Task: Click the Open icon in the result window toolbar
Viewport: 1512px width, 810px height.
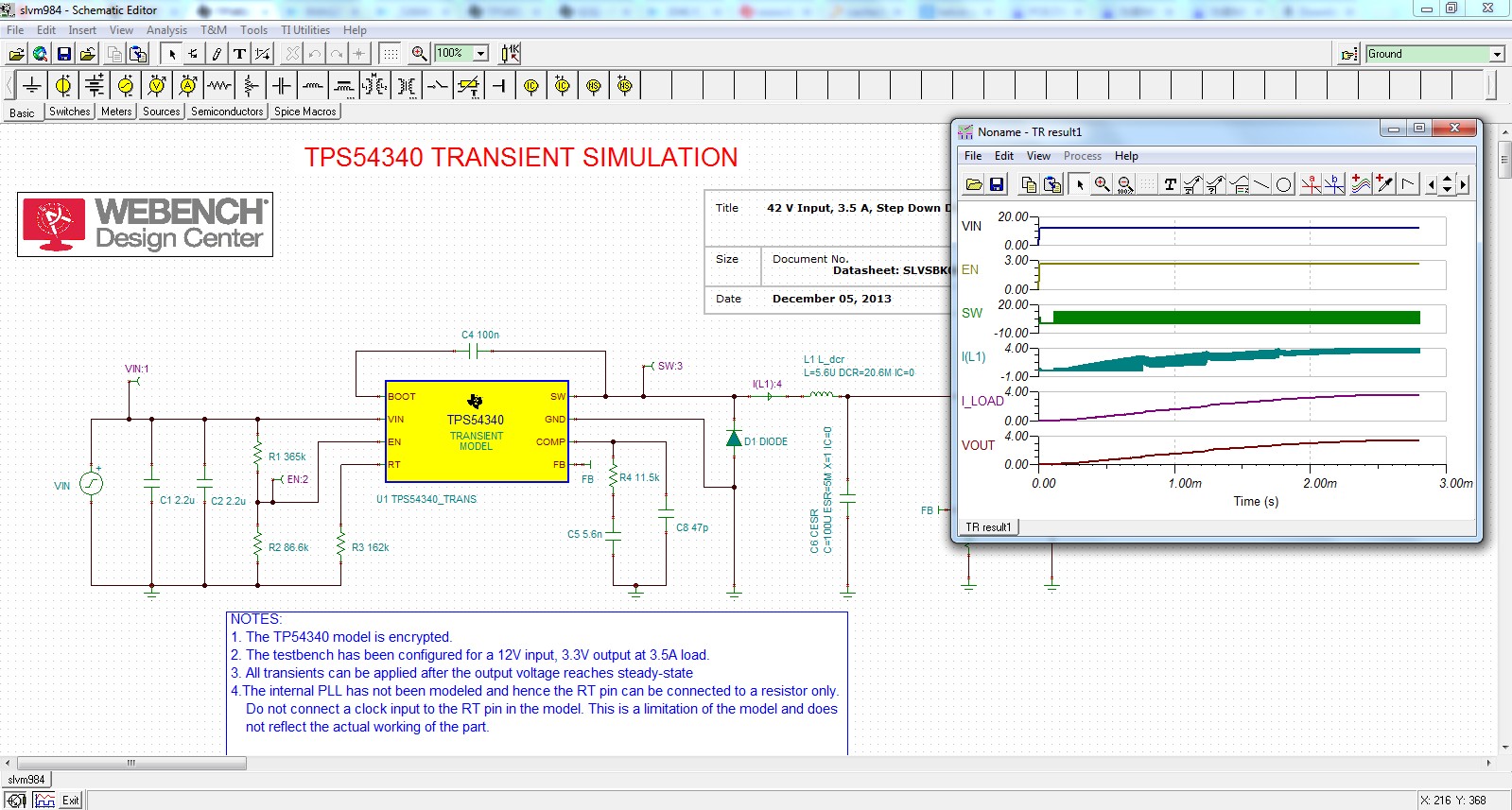Action: pos(974,184)
